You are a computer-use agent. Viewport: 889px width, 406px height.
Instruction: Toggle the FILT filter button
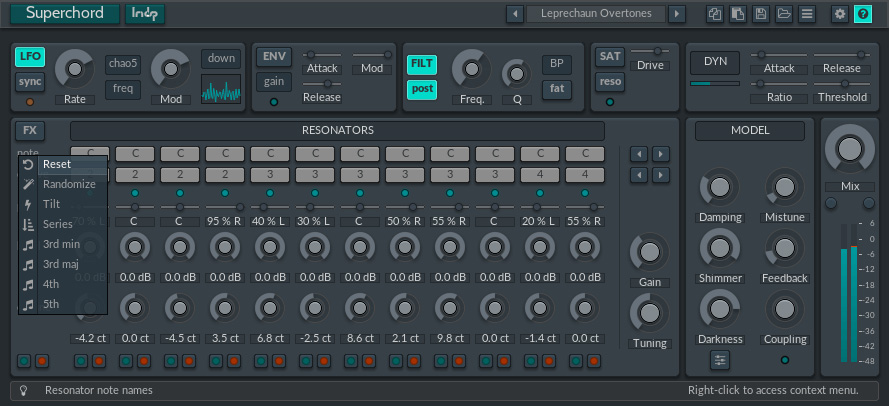click(x=421, y=65)
